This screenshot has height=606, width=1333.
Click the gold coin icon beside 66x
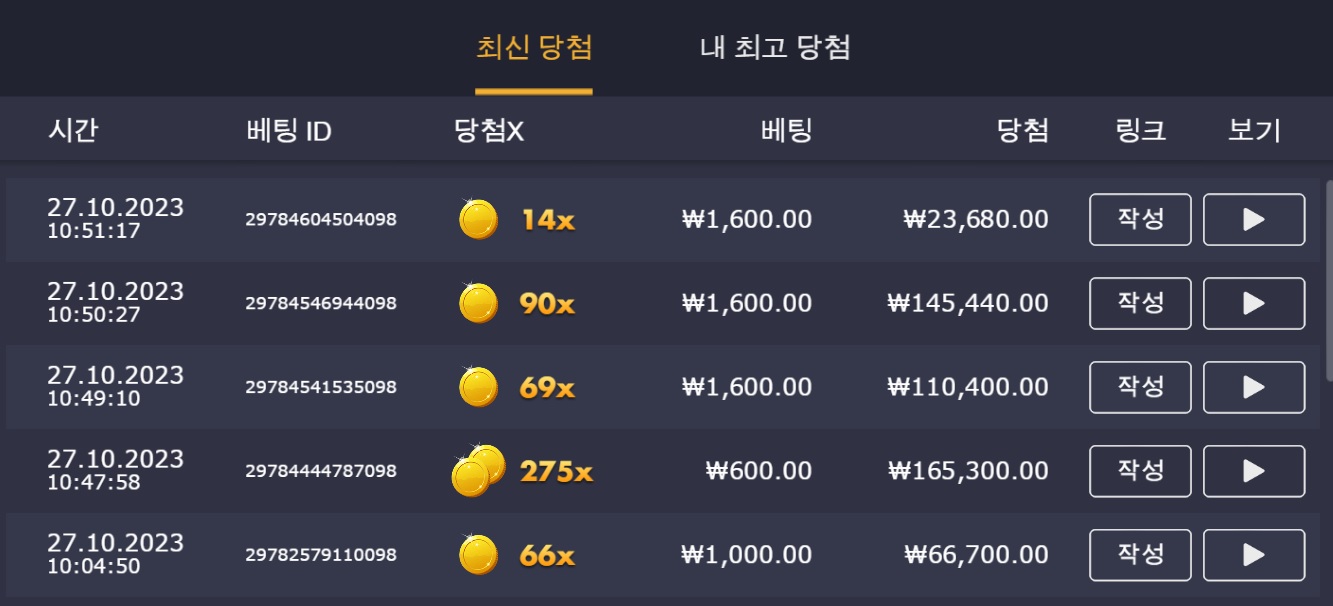pyautogui.click(x=479, y=555)
